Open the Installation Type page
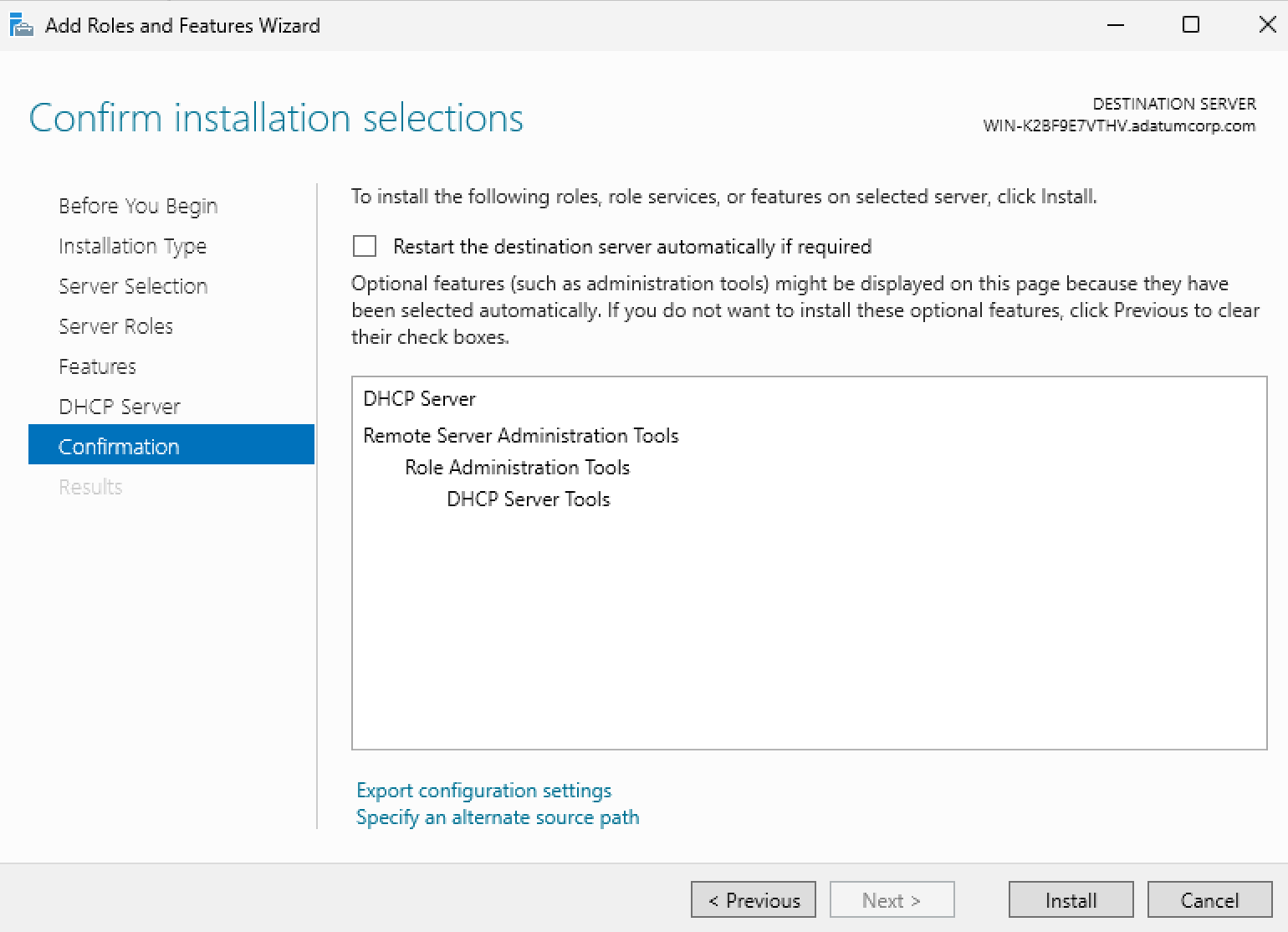The height and width of the screenshot is (932, 1288). coord(132,246)
